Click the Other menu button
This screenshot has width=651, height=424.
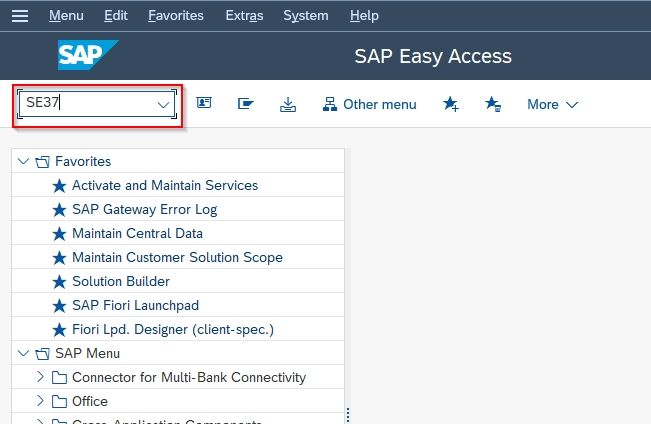click(370, 104)
